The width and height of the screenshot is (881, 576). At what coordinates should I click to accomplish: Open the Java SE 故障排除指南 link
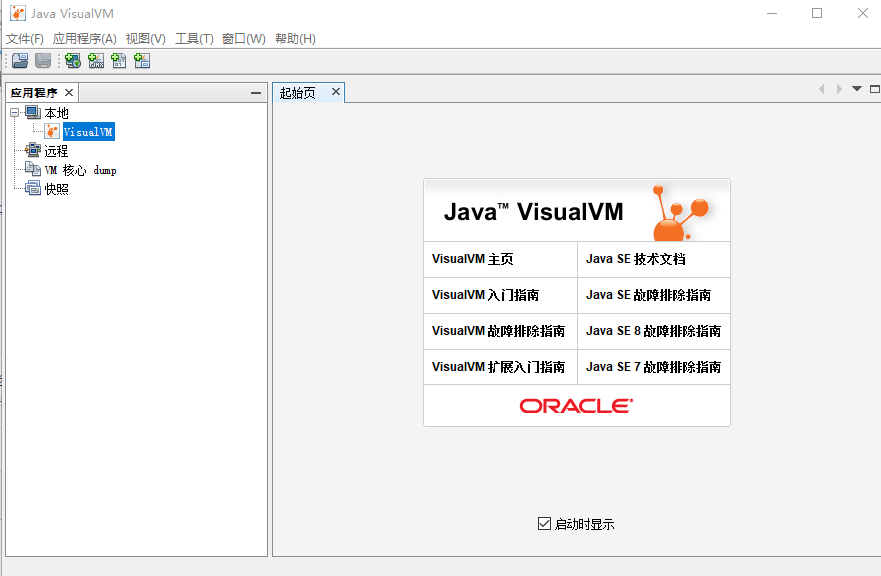[x=648, y=295]
